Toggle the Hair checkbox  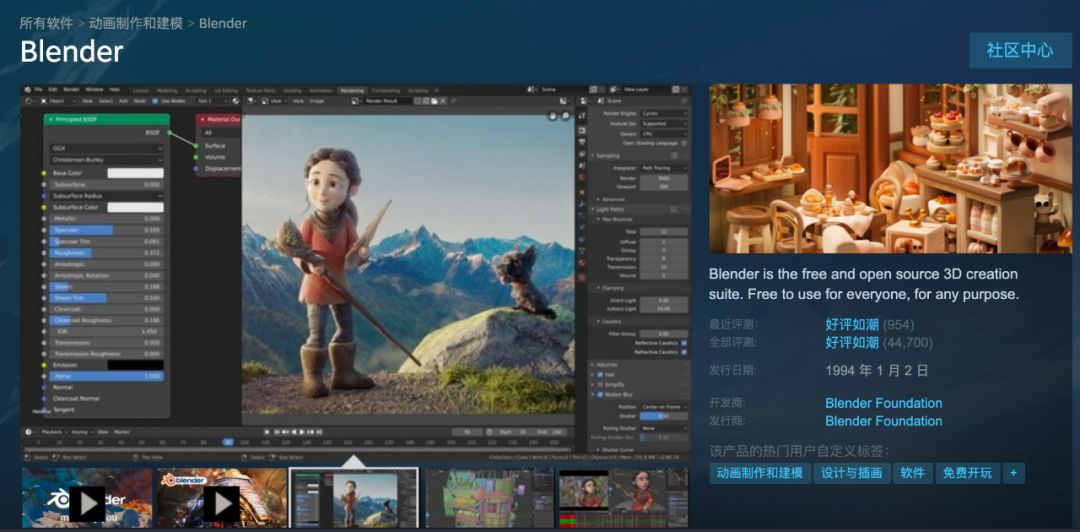tap(600, 375)
